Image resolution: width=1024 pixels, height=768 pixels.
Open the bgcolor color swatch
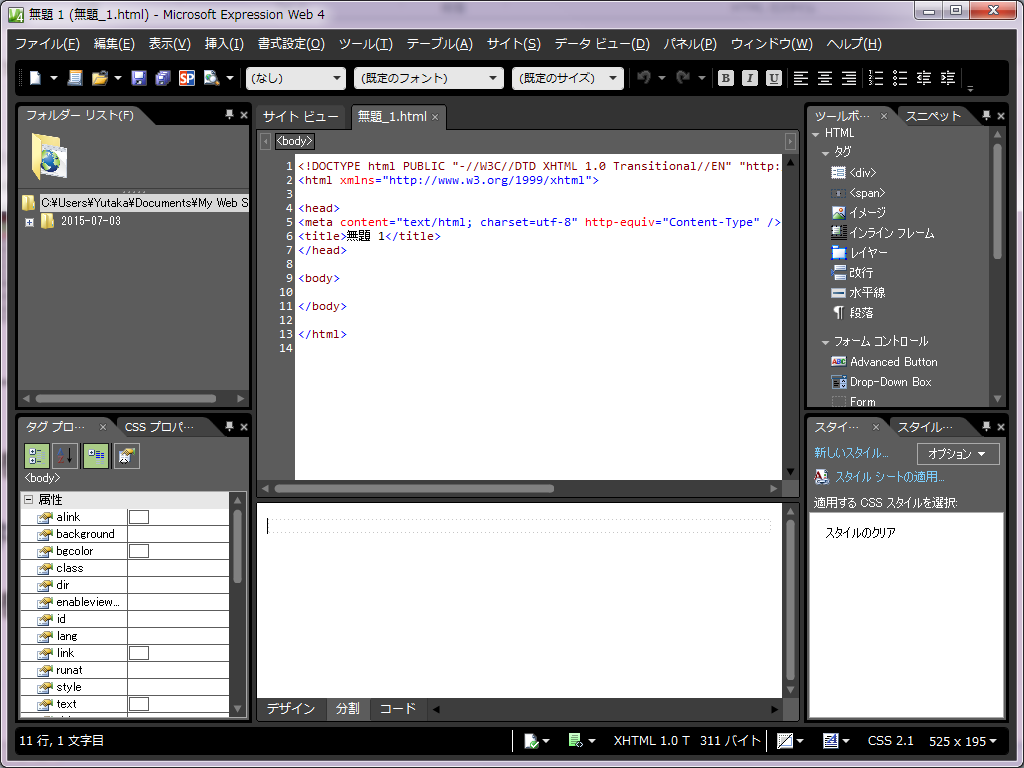138,551
